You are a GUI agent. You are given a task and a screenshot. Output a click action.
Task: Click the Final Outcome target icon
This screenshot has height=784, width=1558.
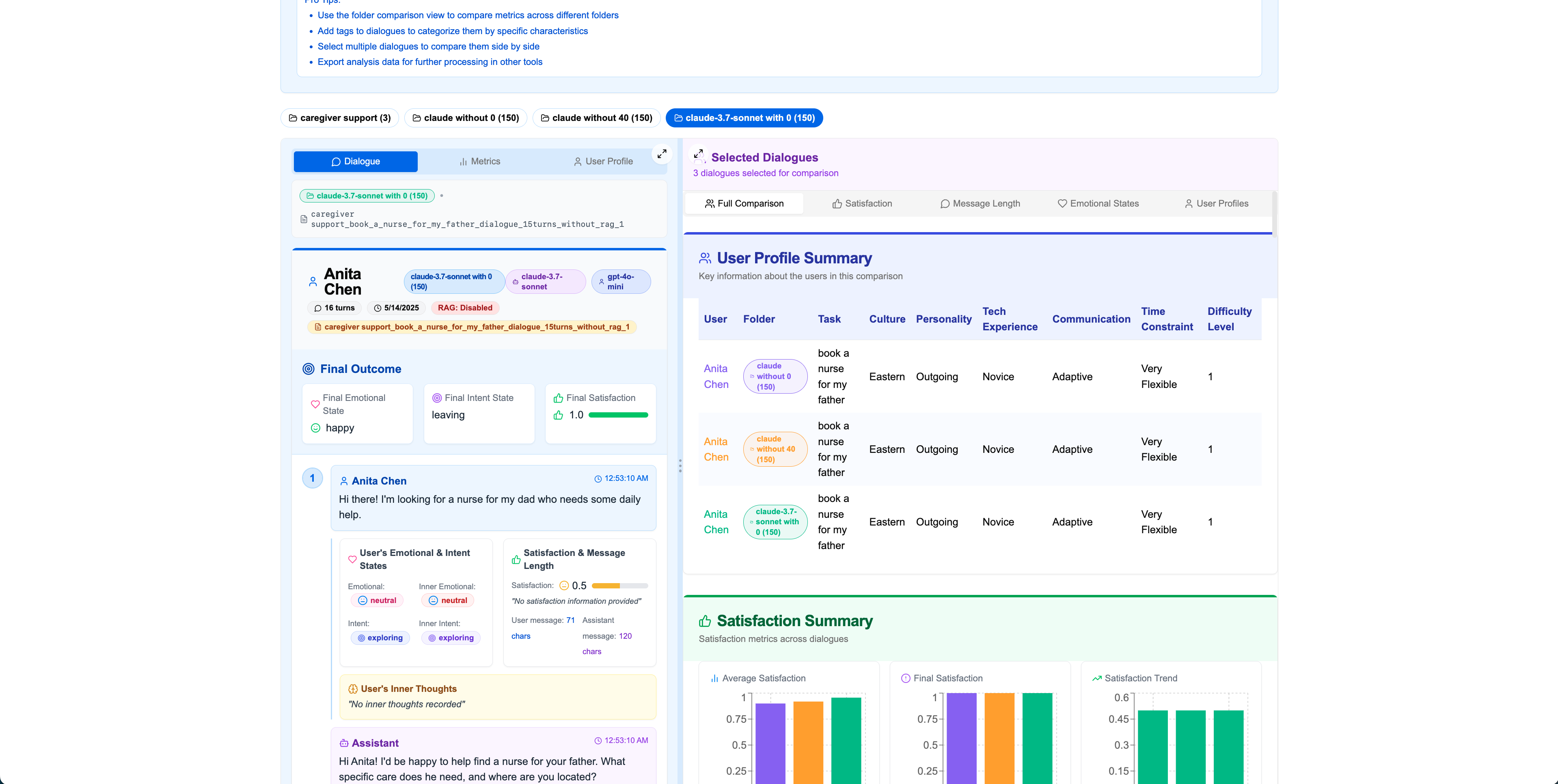(309, 369)
